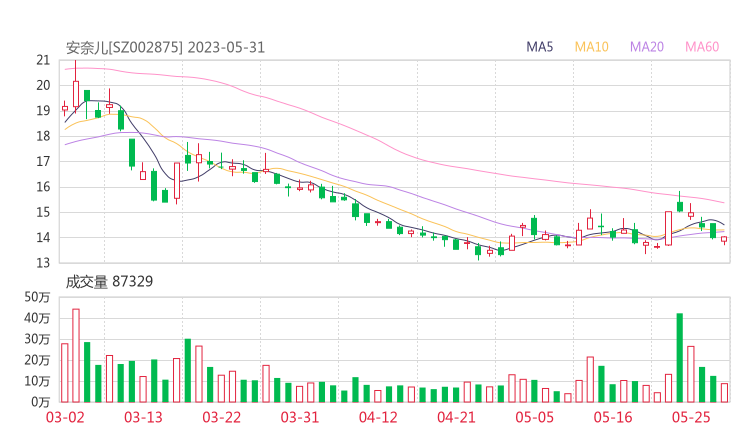Click the 50万 volume axis label

tap(37, 297)
